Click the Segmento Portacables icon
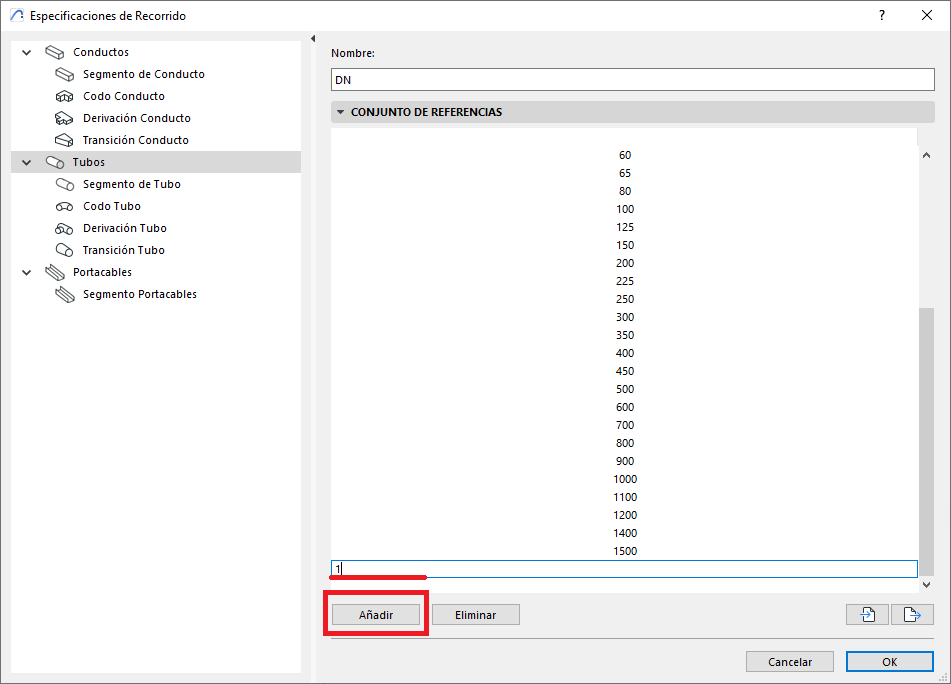Viewport: 951px width, 684px height. pos(65,295)
